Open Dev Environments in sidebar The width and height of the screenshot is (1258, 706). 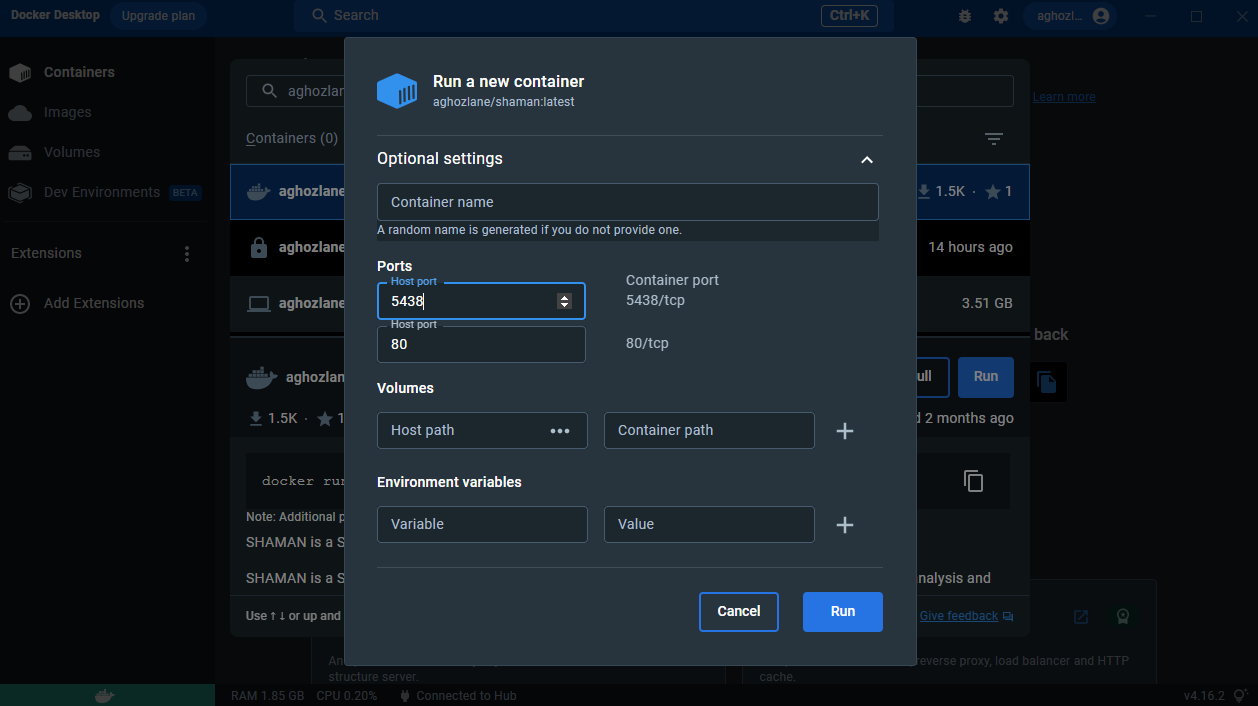(101, 193)
